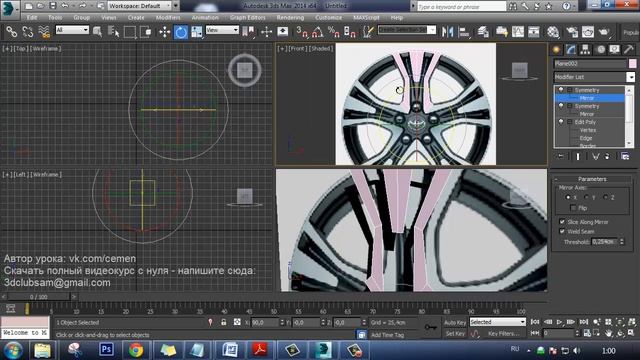This screenshot has width=640, height=360.
Task: Open the Rendering menu
Action: 290,18
